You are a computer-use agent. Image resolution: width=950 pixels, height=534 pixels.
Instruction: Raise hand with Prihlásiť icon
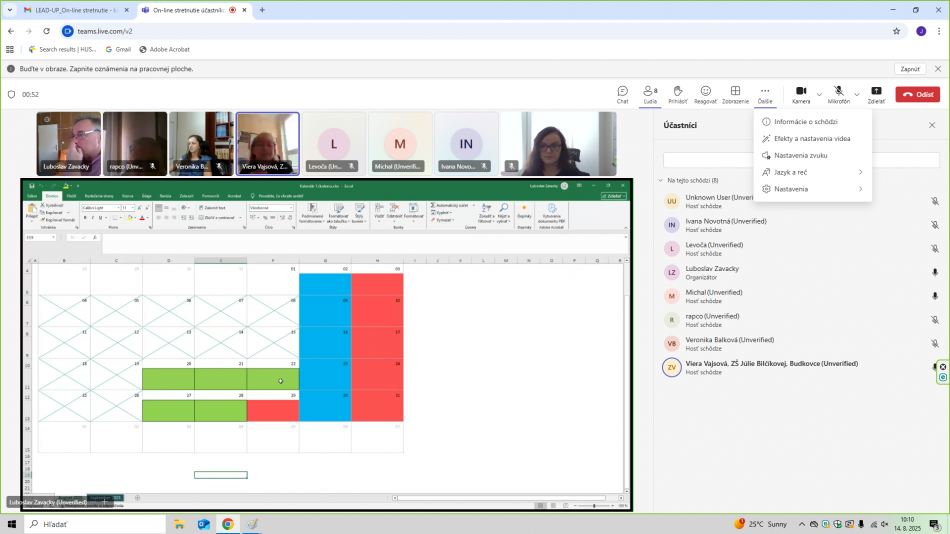pyautogui.click(x=677, y=92)
